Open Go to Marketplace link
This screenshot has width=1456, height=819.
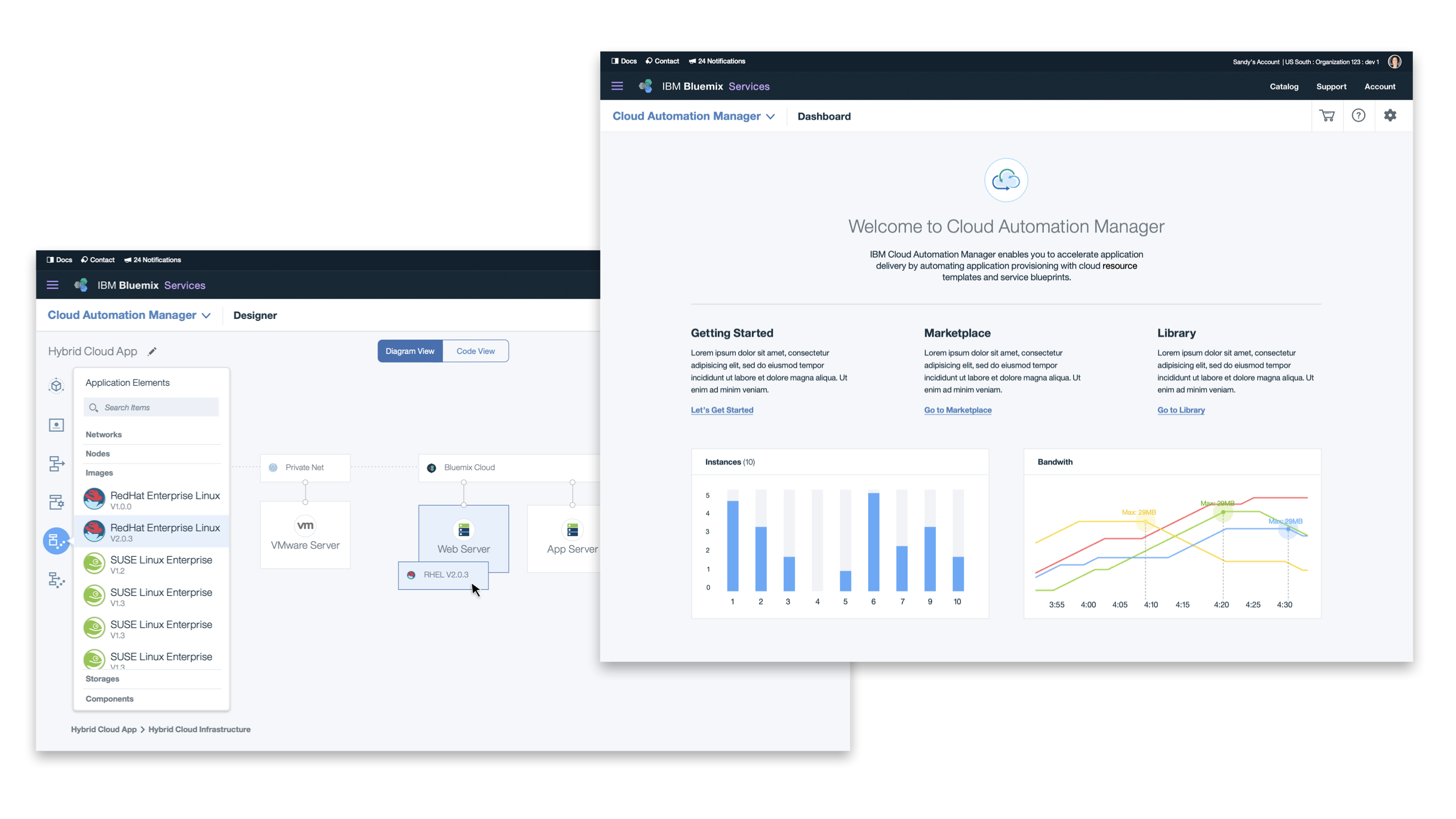pos(958,410)
